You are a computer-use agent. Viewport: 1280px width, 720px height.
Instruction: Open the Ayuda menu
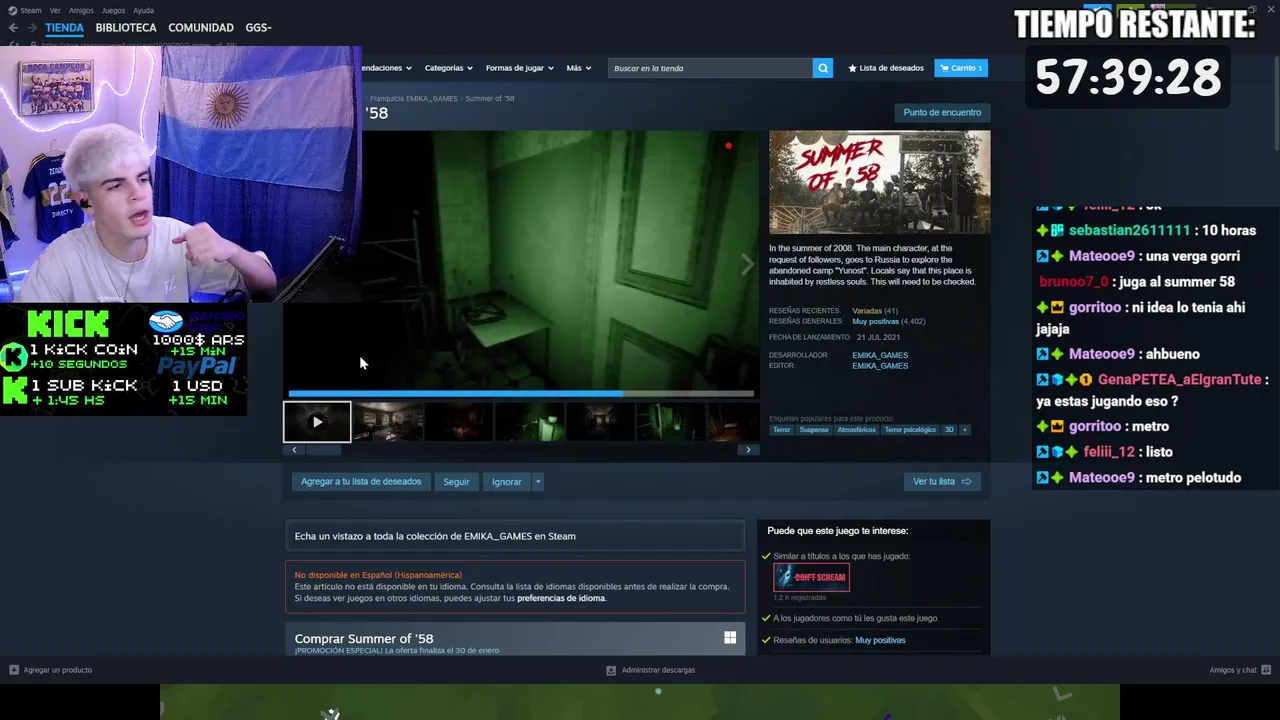point(143,10)
